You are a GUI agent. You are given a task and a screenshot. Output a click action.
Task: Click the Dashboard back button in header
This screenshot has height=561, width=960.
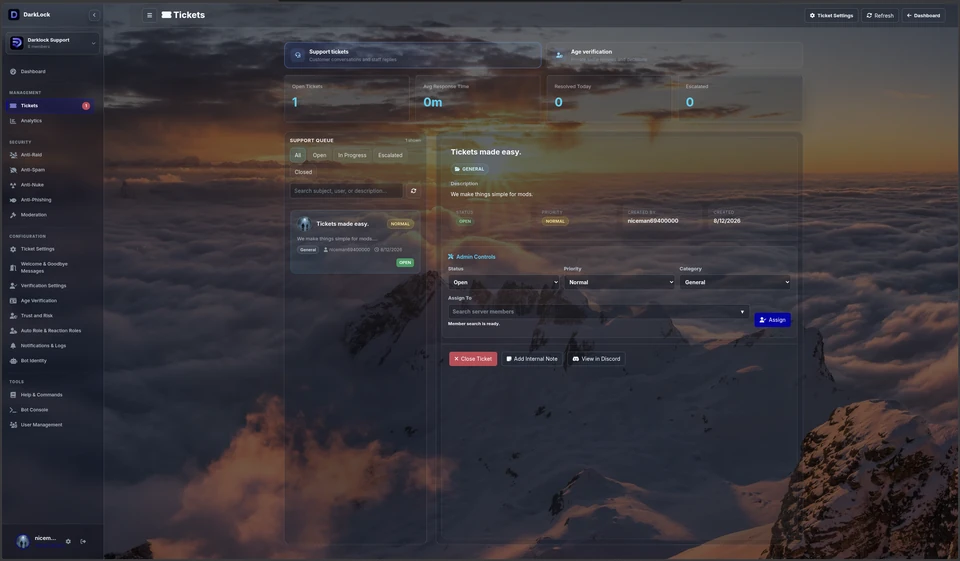(x=923, y=15)
